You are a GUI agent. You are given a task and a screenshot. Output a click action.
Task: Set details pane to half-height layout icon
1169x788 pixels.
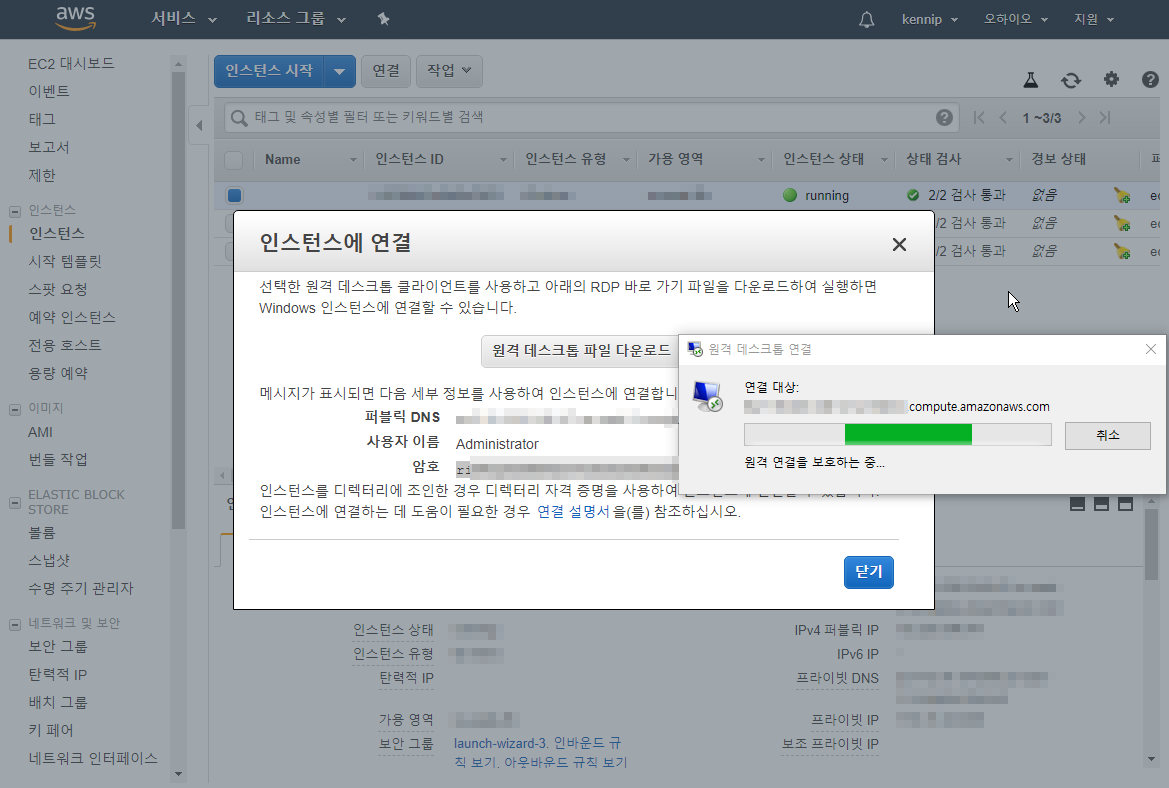(1101, 505)
